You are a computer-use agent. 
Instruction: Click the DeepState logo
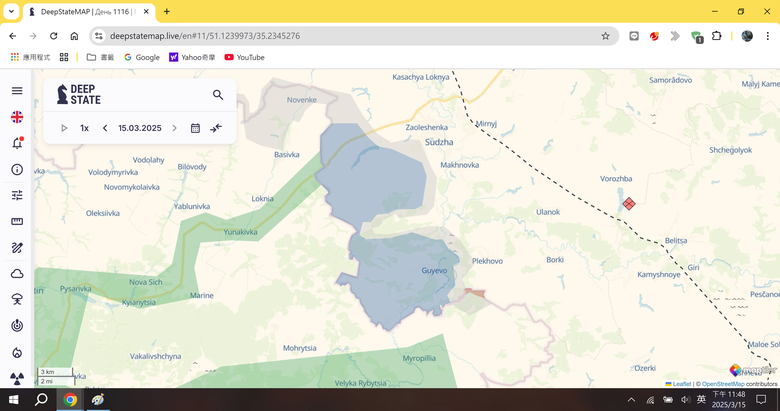(x=79, y=95)
